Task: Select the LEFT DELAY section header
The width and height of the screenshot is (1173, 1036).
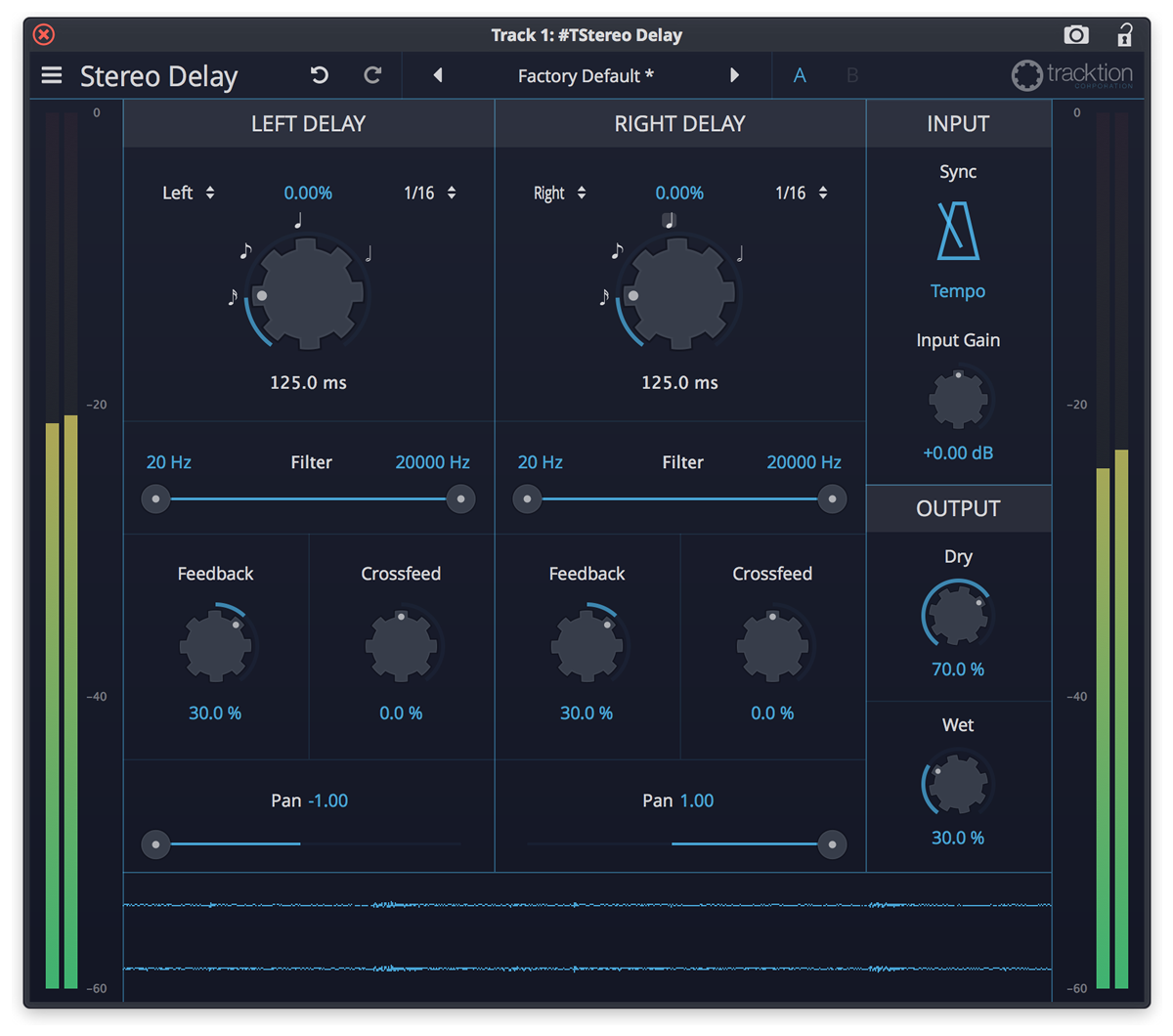Action: pyautogui.click(x=308, y=123)
